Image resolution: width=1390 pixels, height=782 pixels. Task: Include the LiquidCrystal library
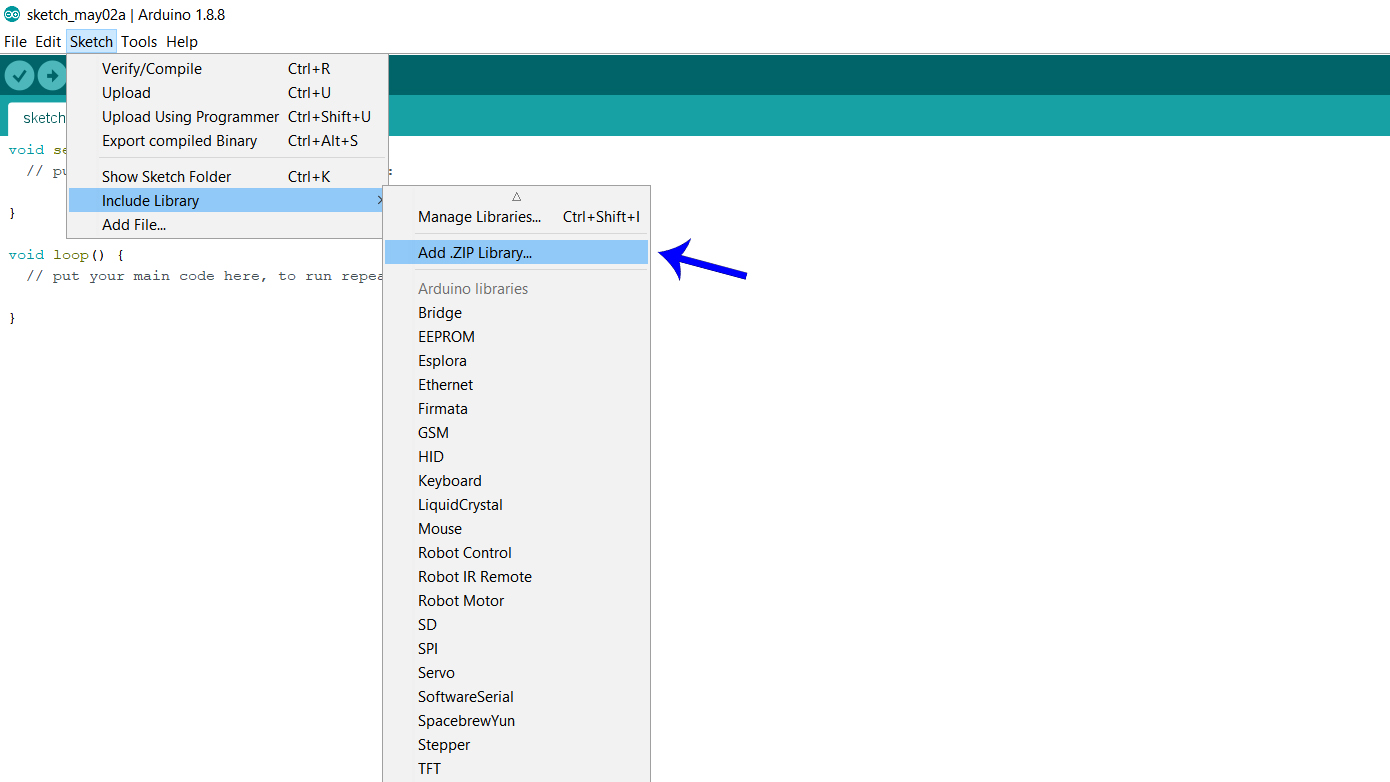460,505
